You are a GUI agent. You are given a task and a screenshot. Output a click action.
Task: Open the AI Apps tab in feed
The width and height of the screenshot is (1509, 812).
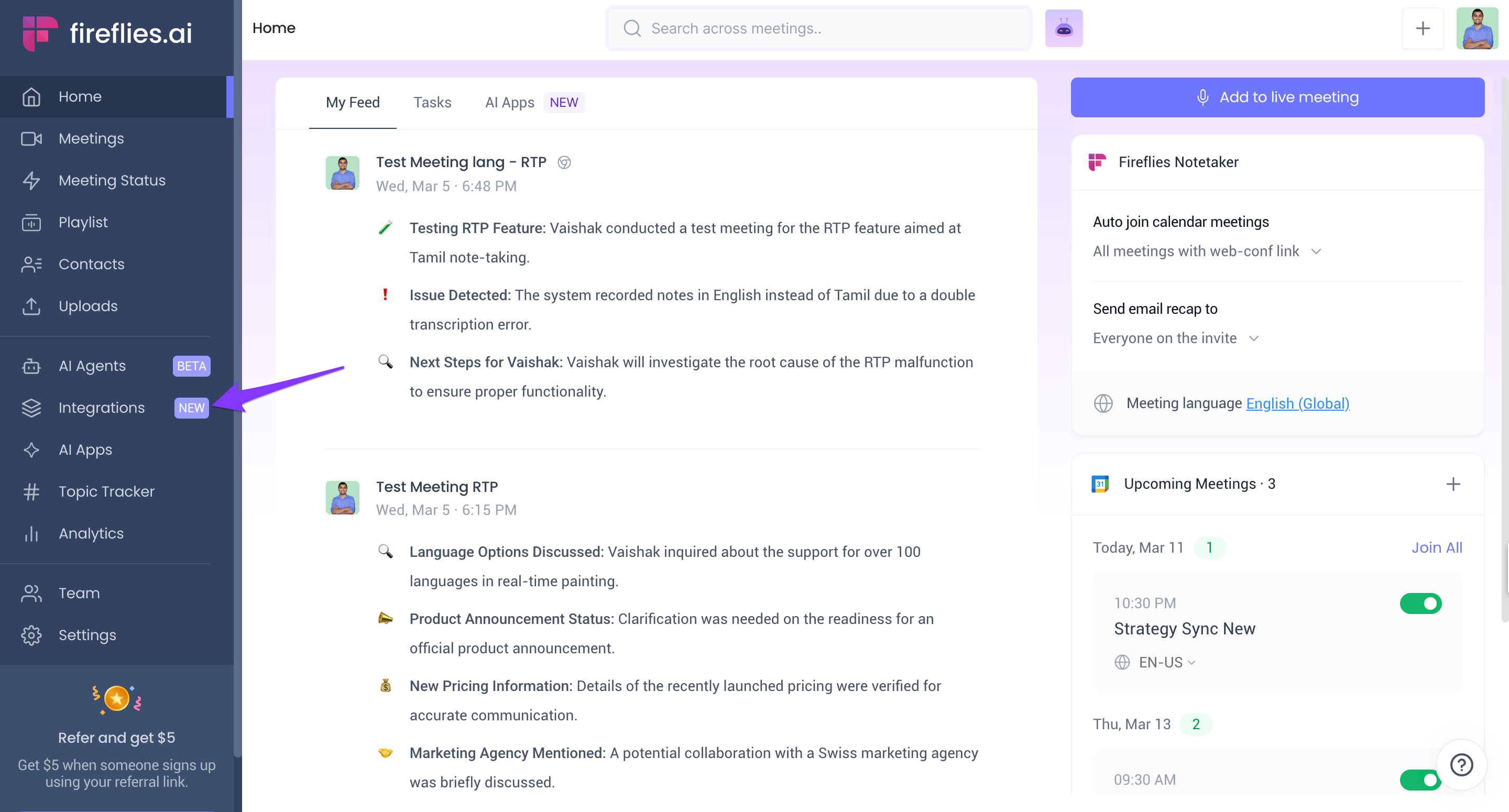(509, 103)
